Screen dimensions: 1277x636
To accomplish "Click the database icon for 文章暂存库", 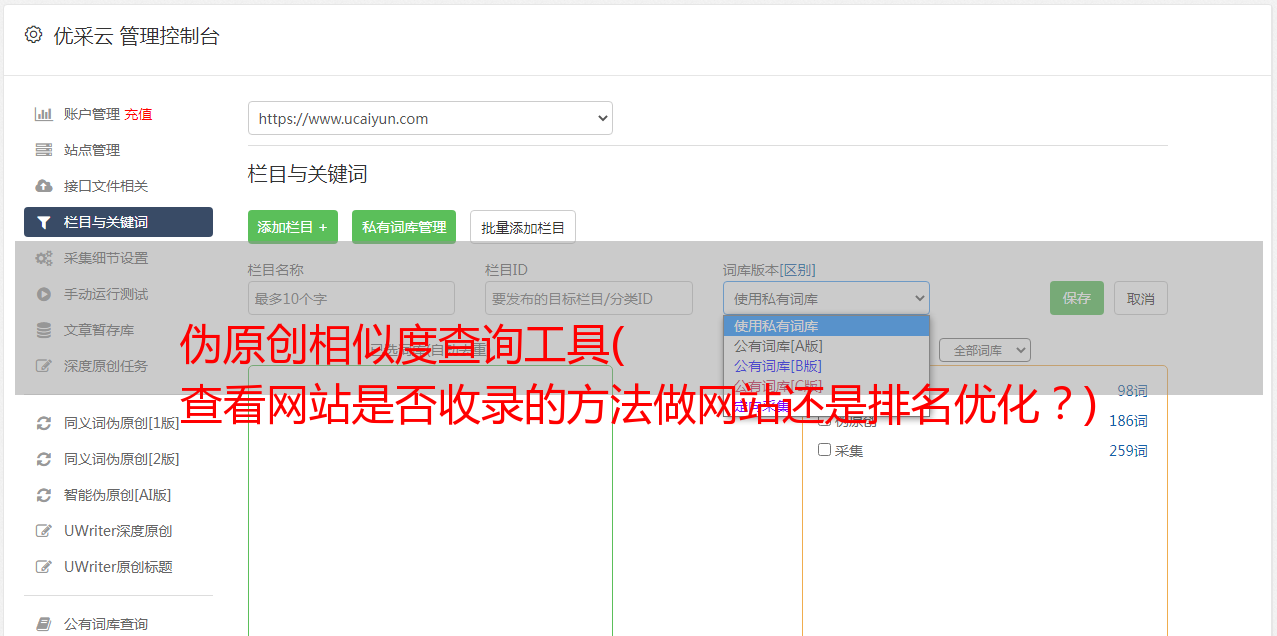I will (x=44, y=330).
